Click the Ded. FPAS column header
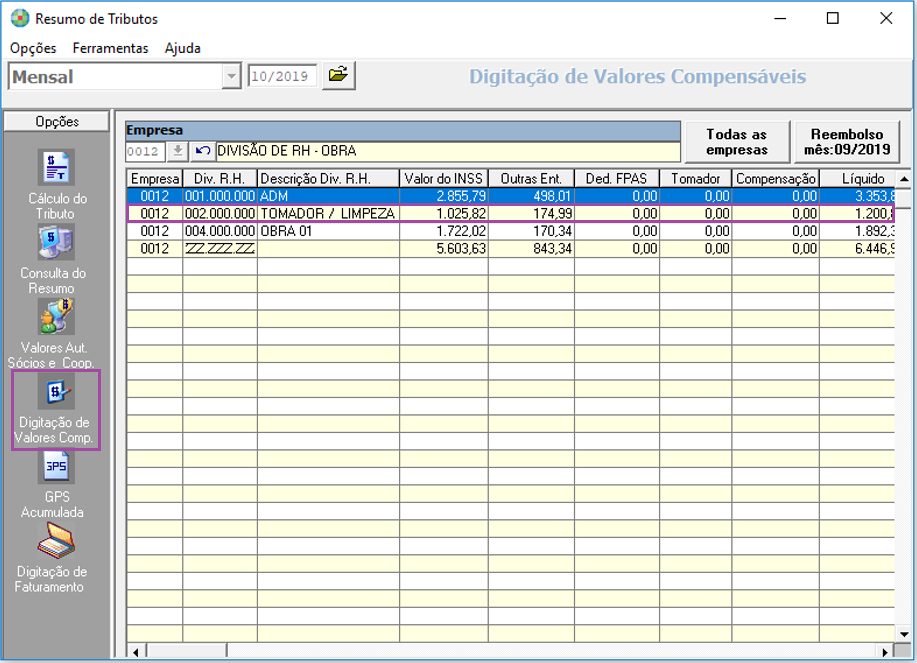This screenshot has width=917, height=663. pos(616,178)
